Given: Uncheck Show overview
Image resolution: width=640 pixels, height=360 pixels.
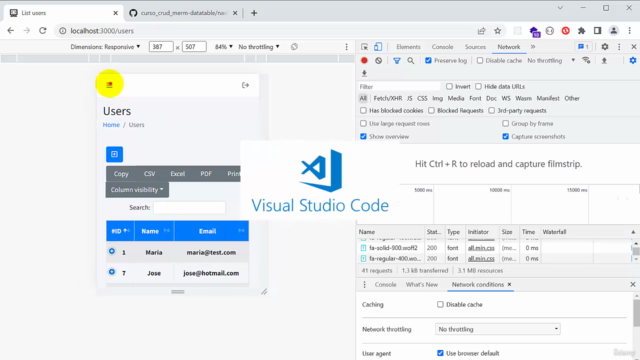Looking at the screenshot, I should [x=363, y=136].
